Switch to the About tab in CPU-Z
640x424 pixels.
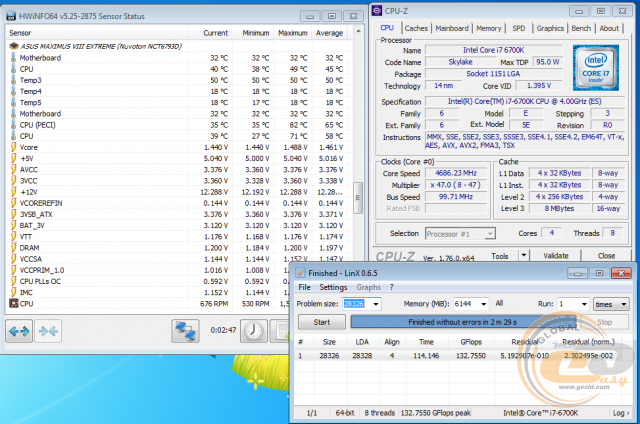coord(609,28)
